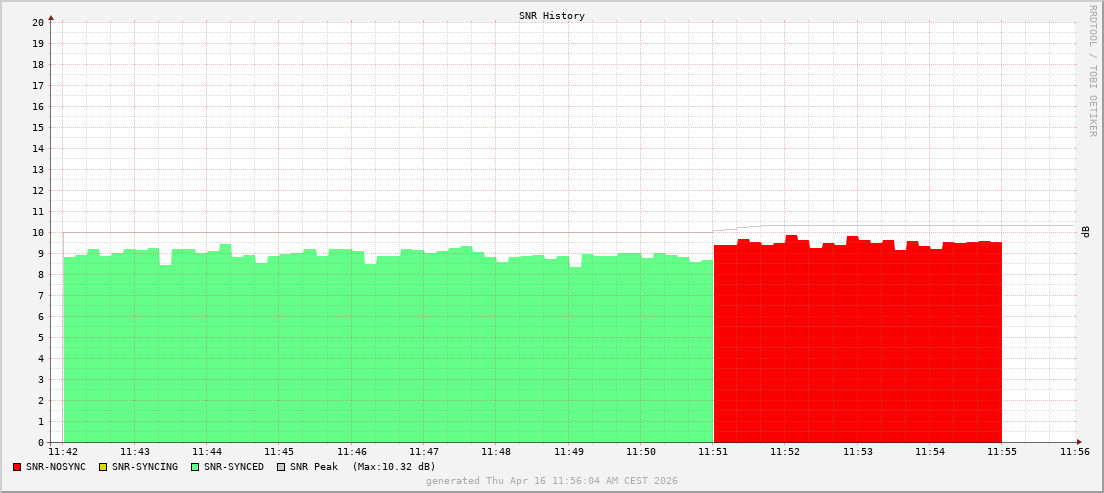Click the yellow SNR-SYNCING legend swatch
This screenshot has height=493, width=1104.
click(103, 467)
